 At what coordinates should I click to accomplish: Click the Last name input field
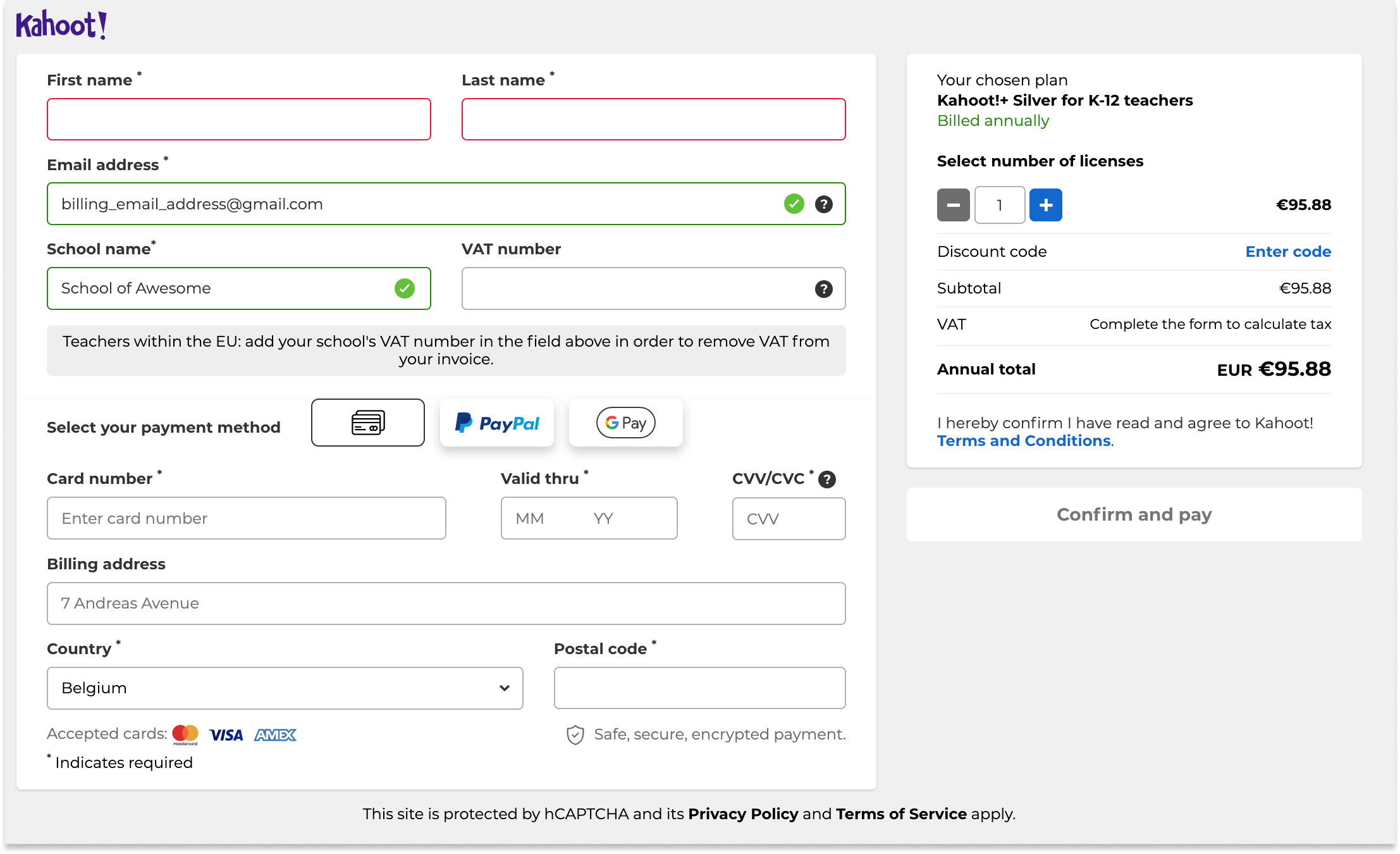tap(653, 120)
